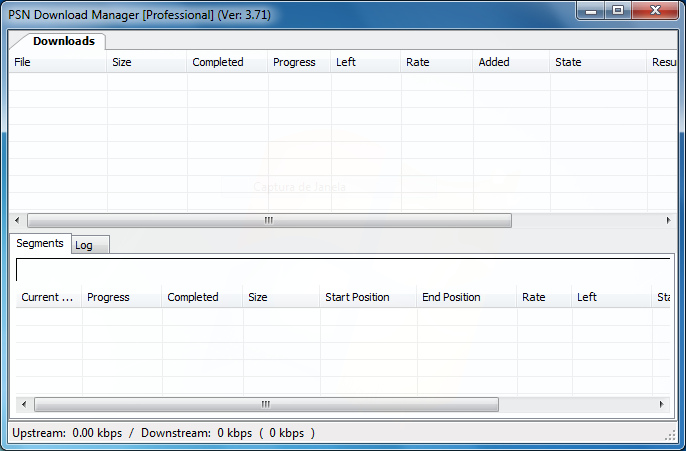Screen dimensions: 686x451
Task: Click Rate header in segments list
Action: [544, 297]
